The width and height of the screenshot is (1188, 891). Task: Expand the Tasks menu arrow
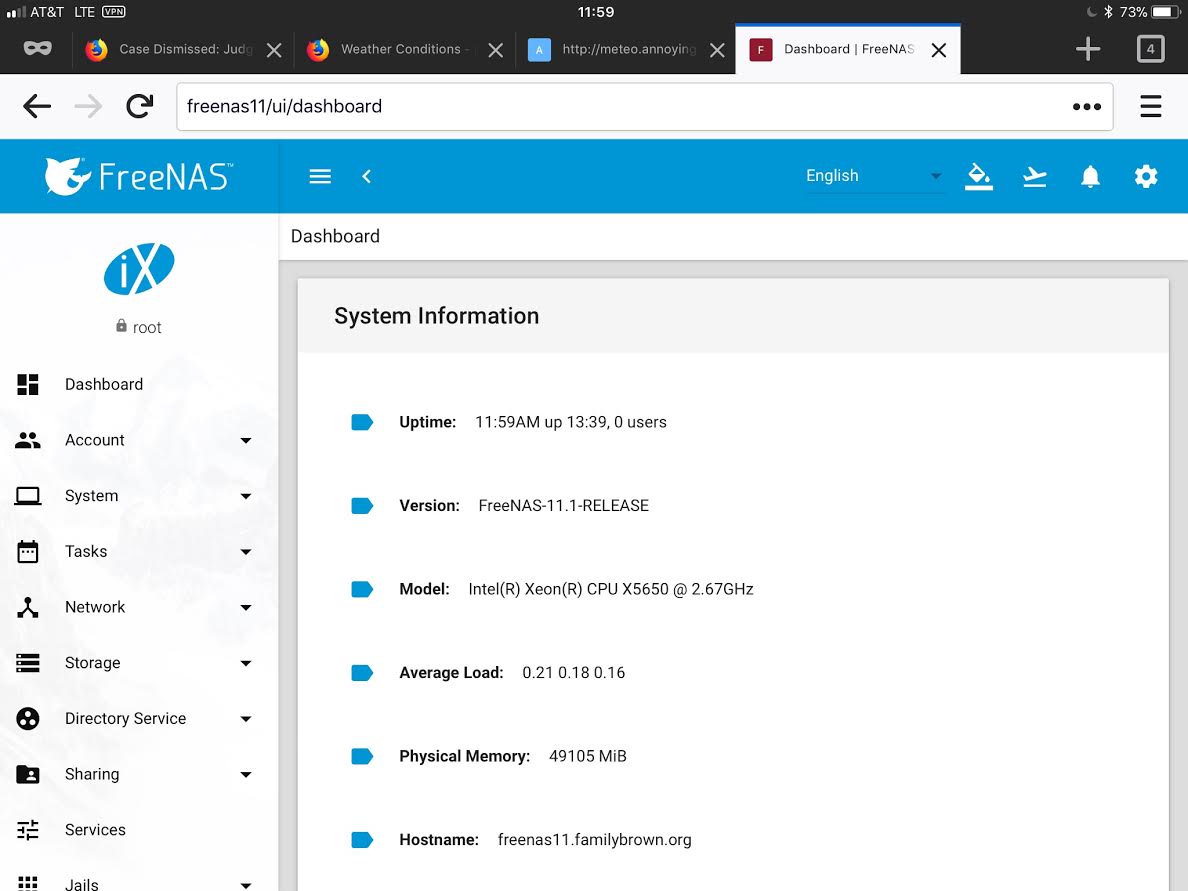(x=245, y=552)
